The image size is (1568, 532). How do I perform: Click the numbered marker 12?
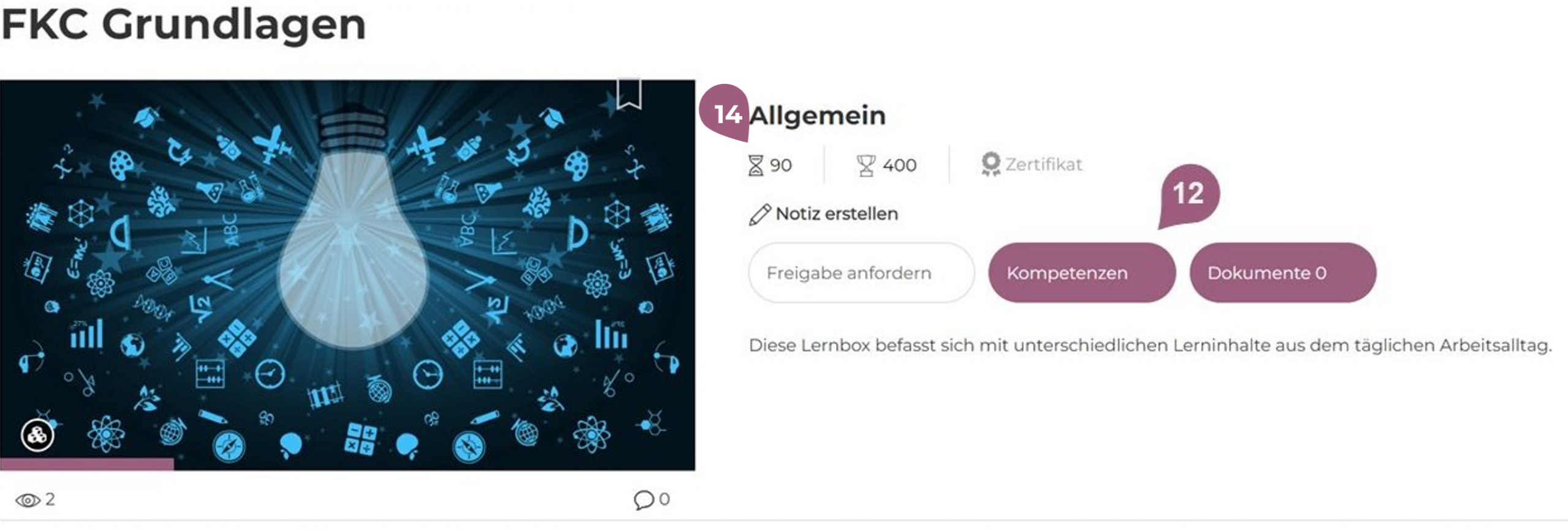tap(1188, 194)
